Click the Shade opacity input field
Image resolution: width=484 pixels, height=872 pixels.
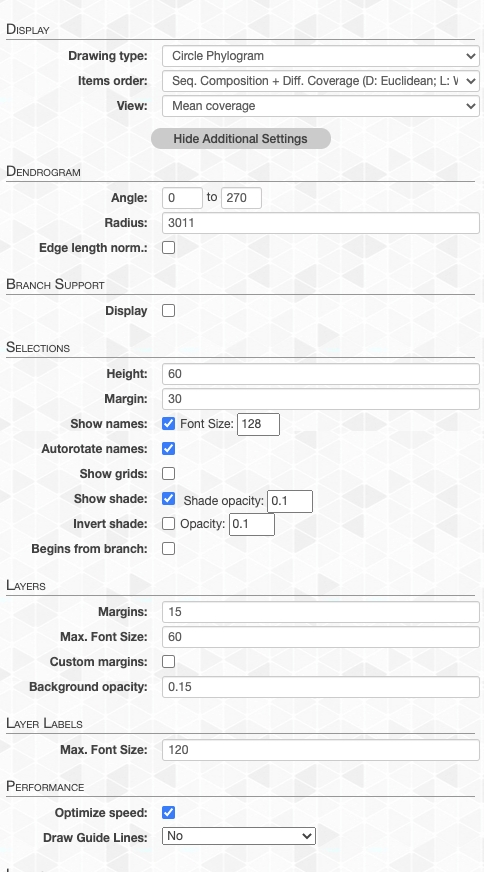(x=290, y=502)
